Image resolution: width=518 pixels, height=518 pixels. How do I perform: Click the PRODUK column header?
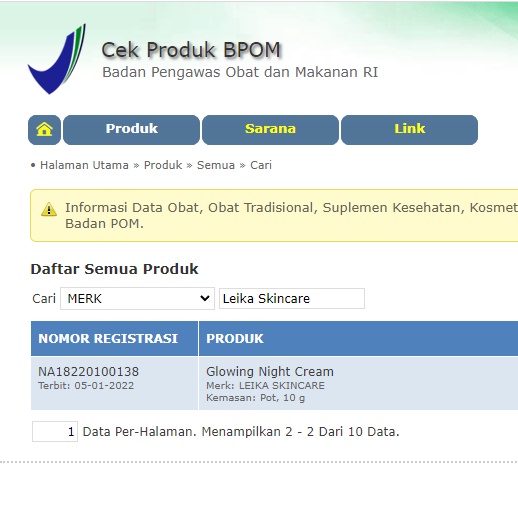[x=358, y=339]
